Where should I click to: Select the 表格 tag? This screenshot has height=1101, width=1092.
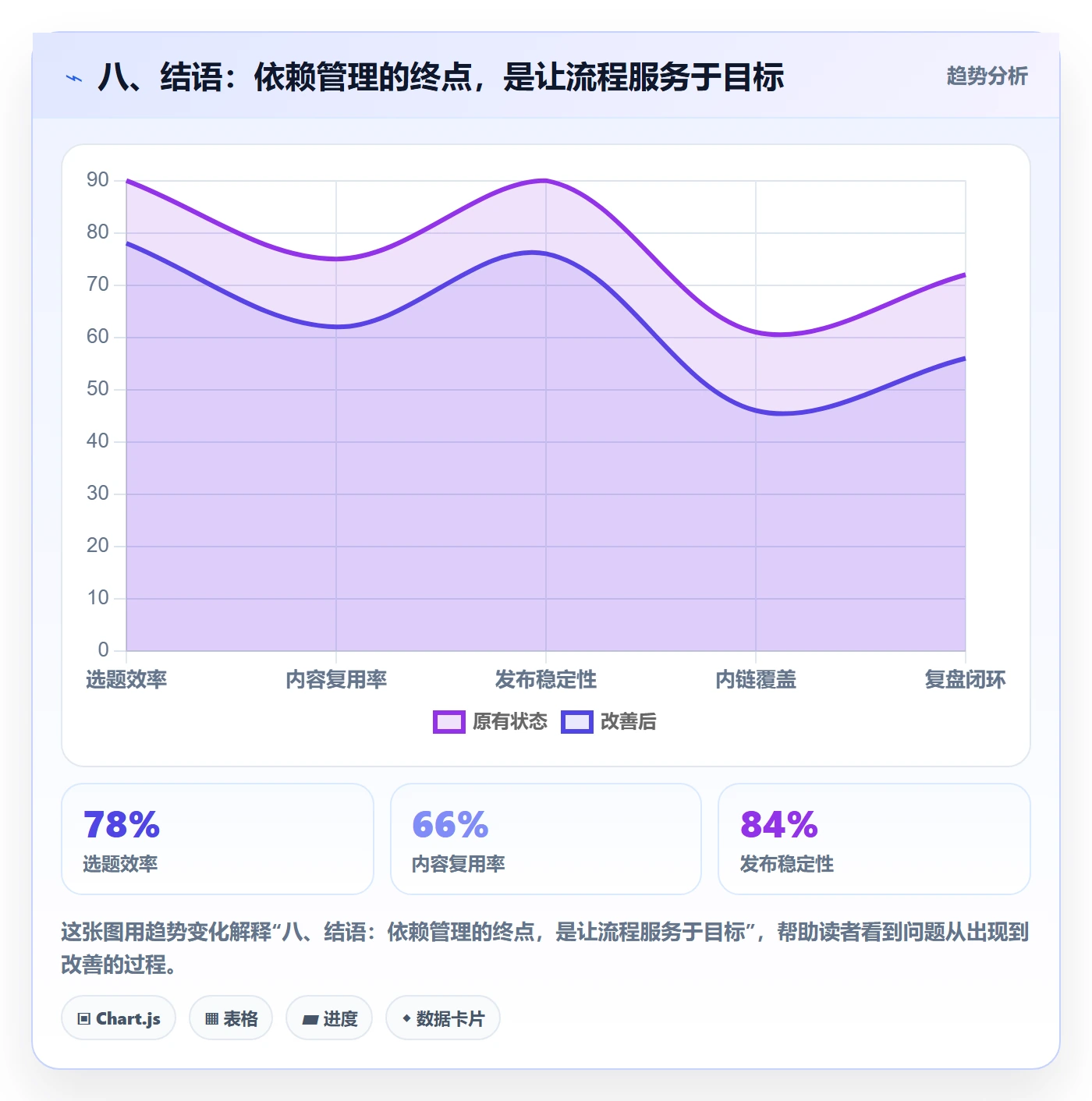231,1018
